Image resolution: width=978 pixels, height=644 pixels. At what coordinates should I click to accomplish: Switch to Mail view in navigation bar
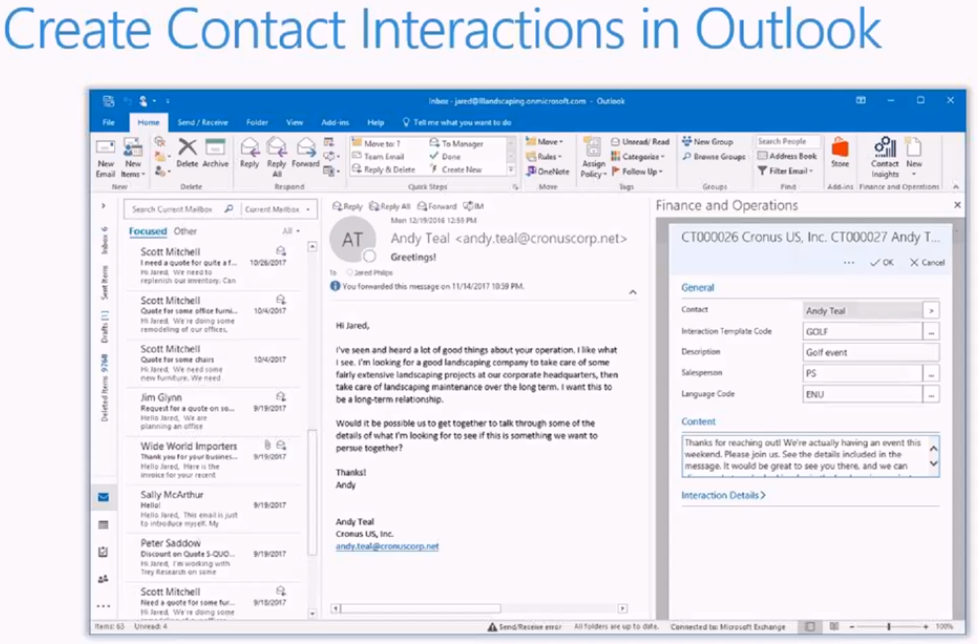point(104,497)
